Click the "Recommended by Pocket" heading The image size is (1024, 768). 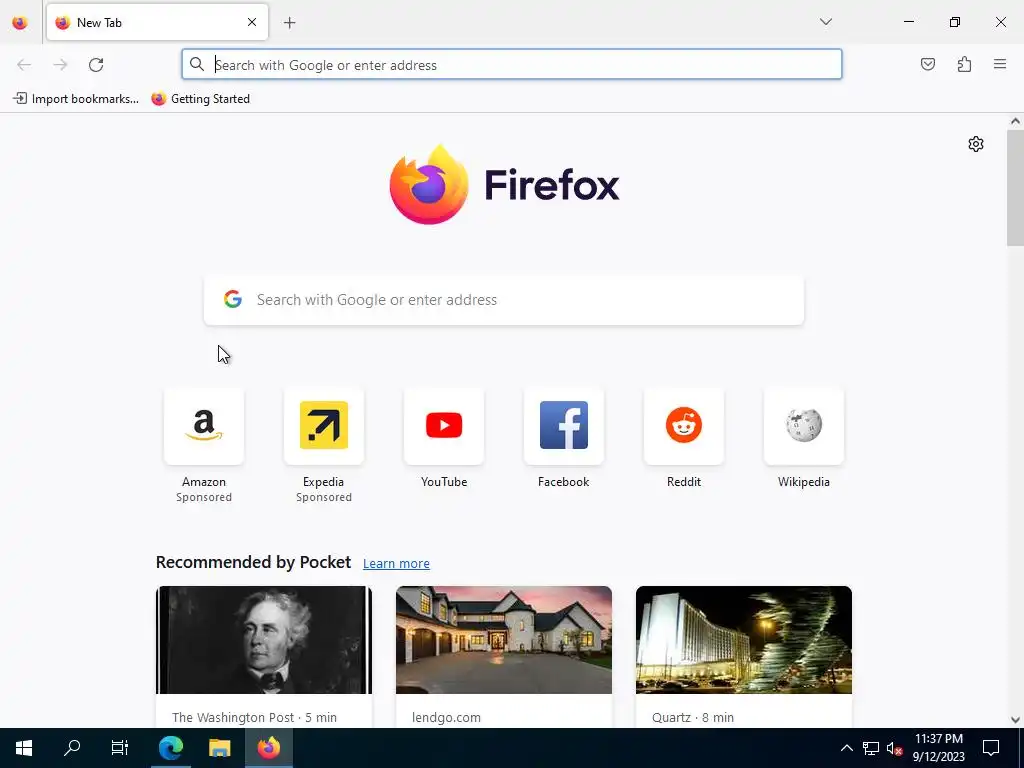253,562
